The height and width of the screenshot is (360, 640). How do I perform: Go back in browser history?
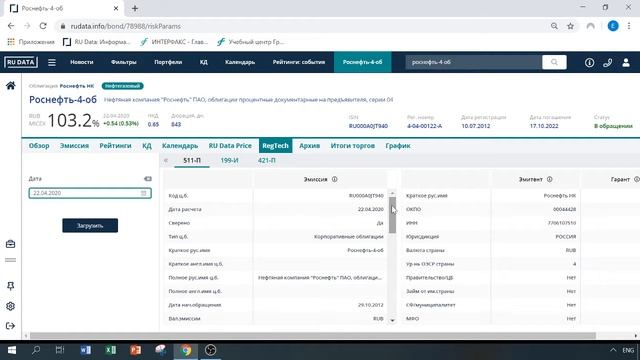click(11, 26)
